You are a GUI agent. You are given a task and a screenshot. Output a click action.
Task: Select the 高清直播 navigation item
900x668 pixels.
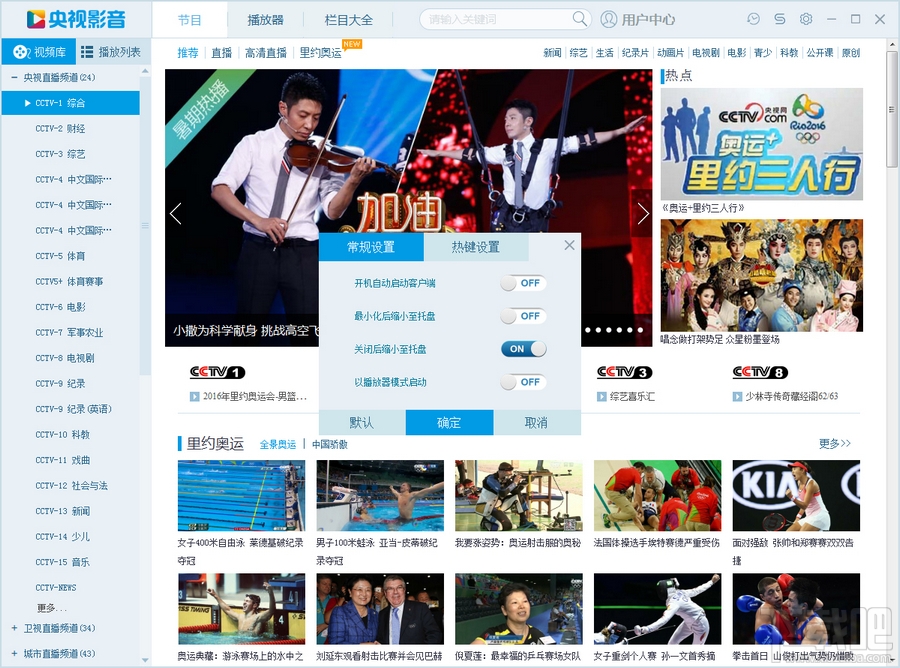[266, 53]
